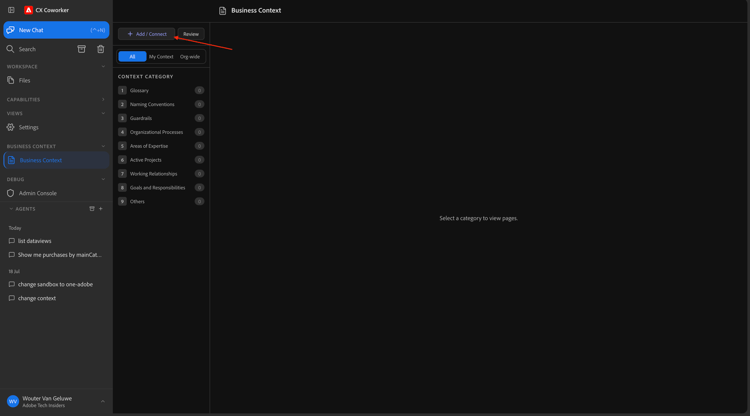Select the Working Relationships category
This screenshot has height=416, width=750.
click(x=161, y=174)
